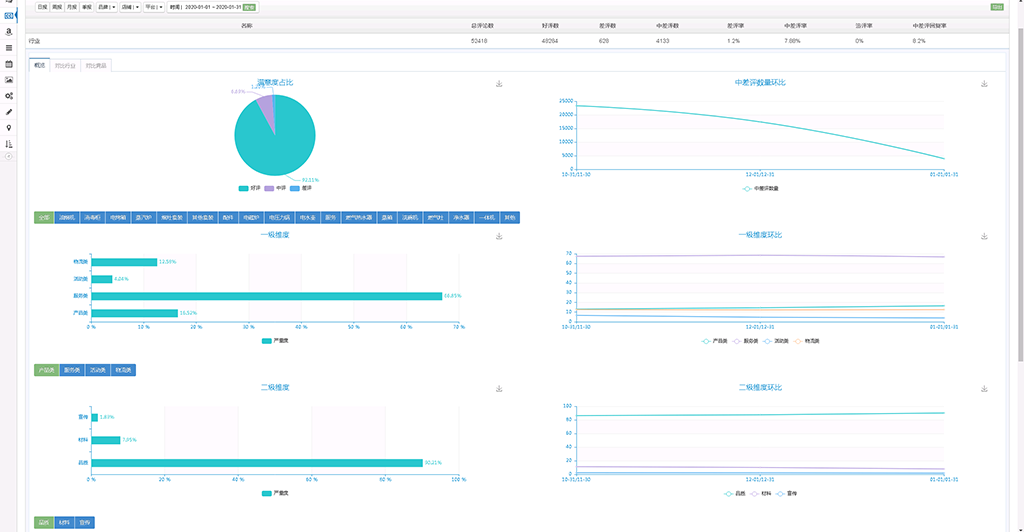Screen dimensions: 1024x532
Task: Select the 服务类 dimension button
Action: coord(72,370)
